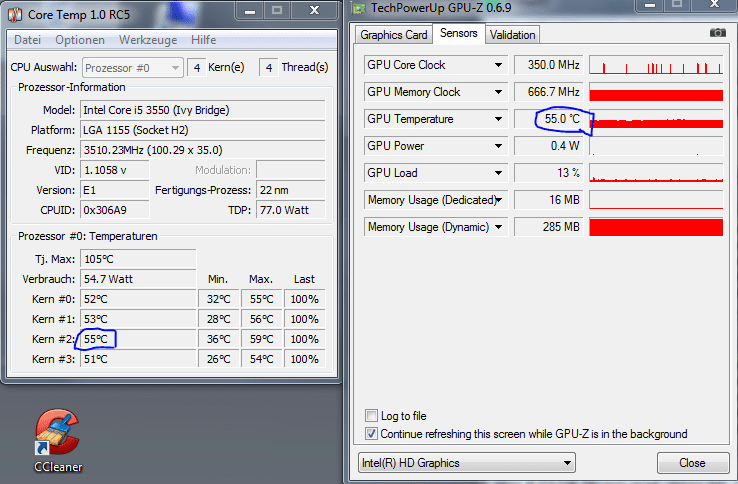The height and width of the screenshot is (484, 738).
Task: Click the Close button in GPU-Z
Action: pyautogui.click(x=692, y=463)
